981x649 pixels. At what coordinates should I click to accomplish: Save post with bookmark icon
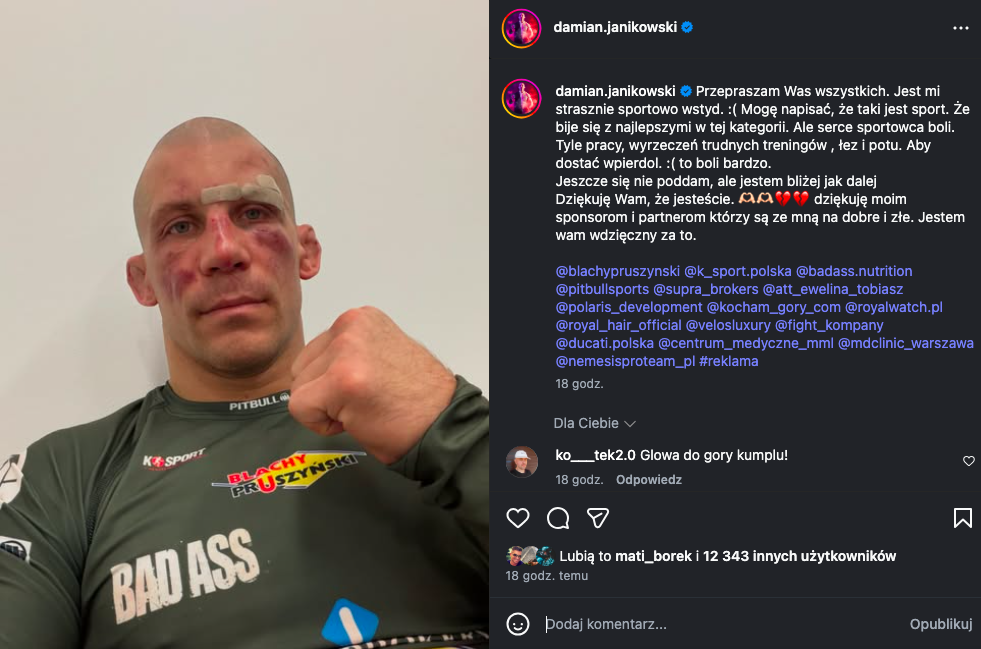962,518
